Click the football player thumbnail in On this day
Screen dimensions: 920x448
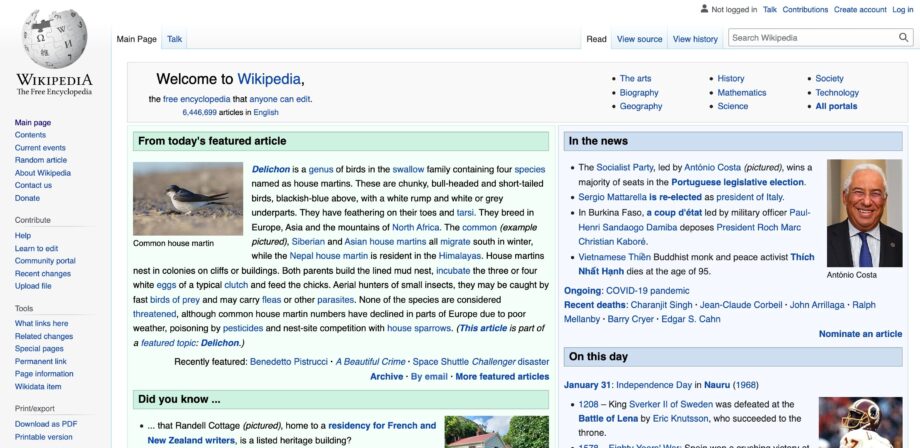[860, 422]
